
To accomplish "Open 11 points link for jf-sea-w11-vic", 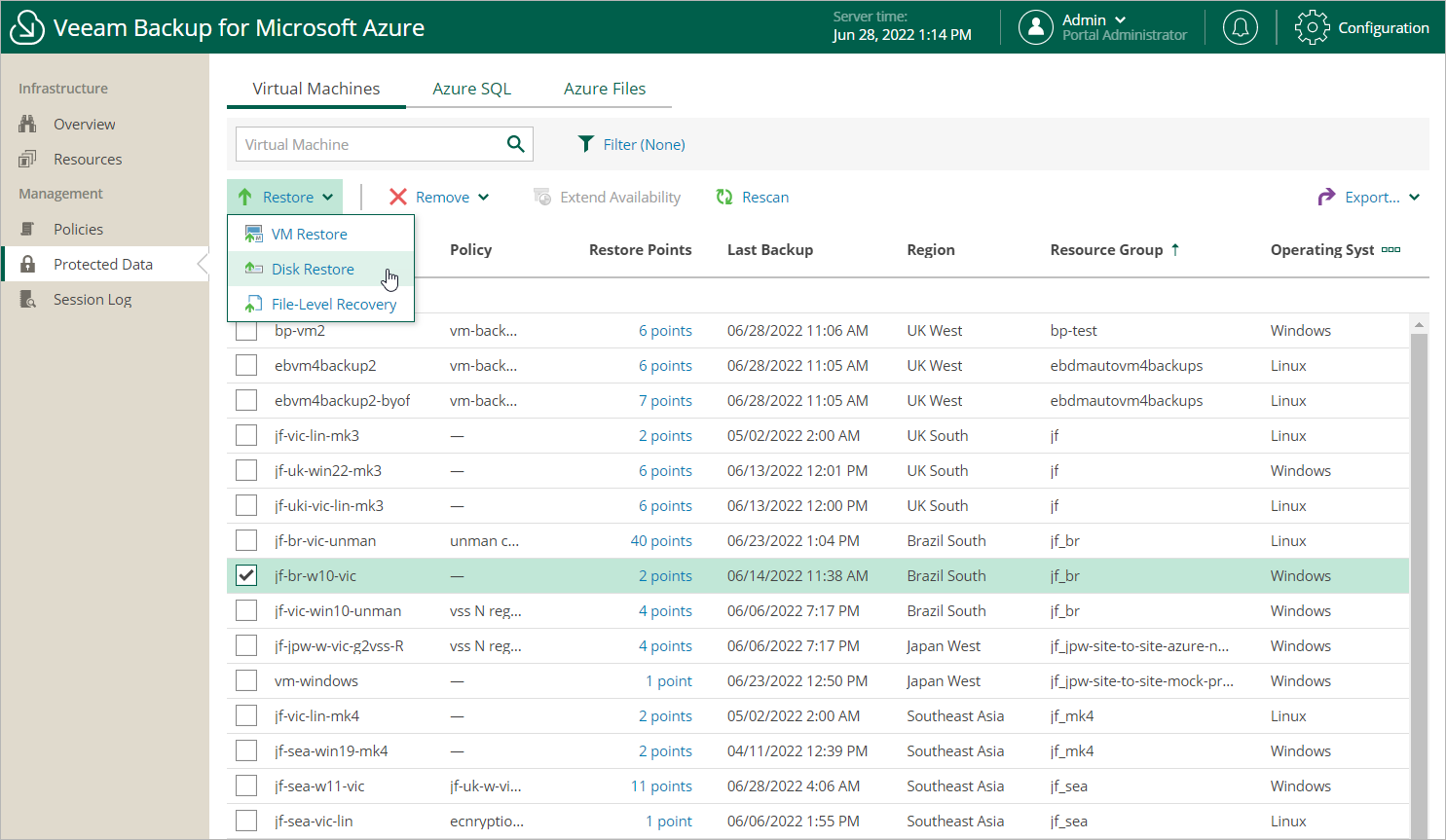I will click(x=661, y=786).
